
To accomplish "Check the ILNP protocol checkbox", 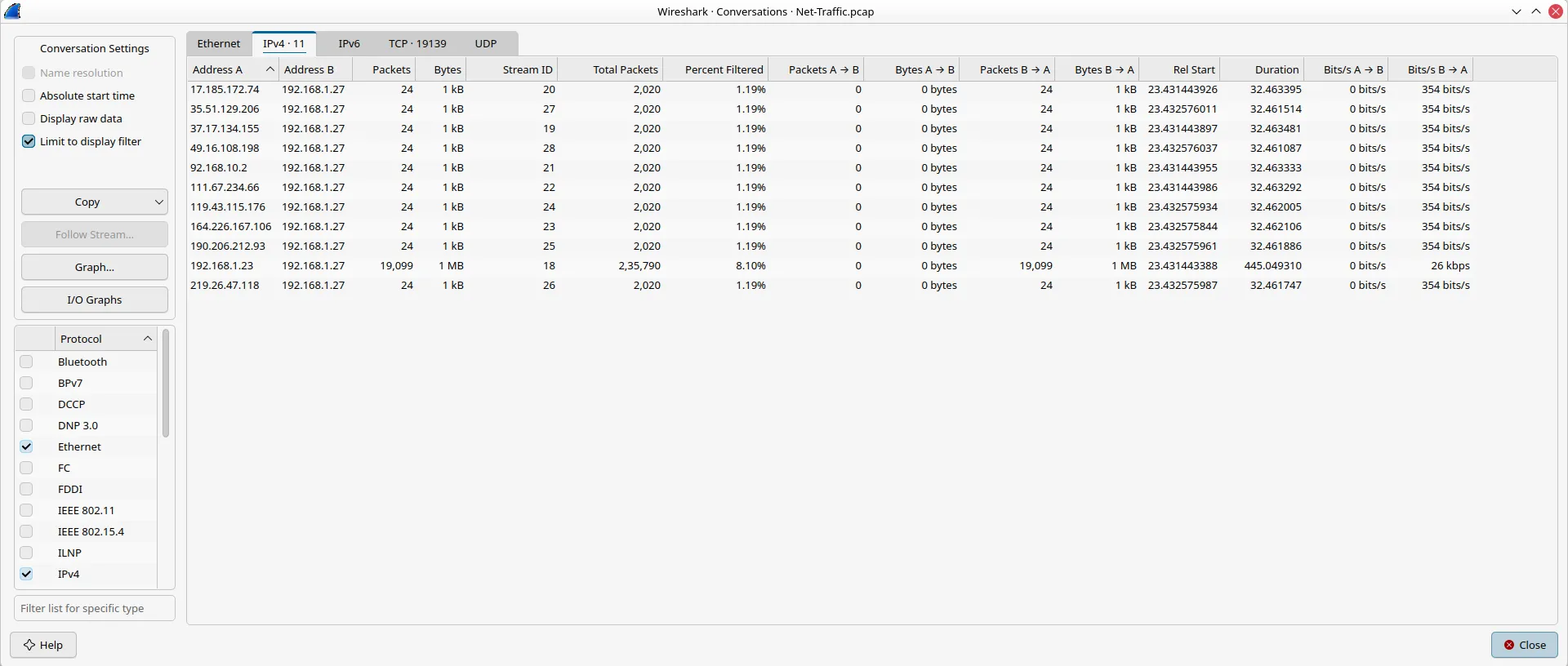I will pos(26,553).
